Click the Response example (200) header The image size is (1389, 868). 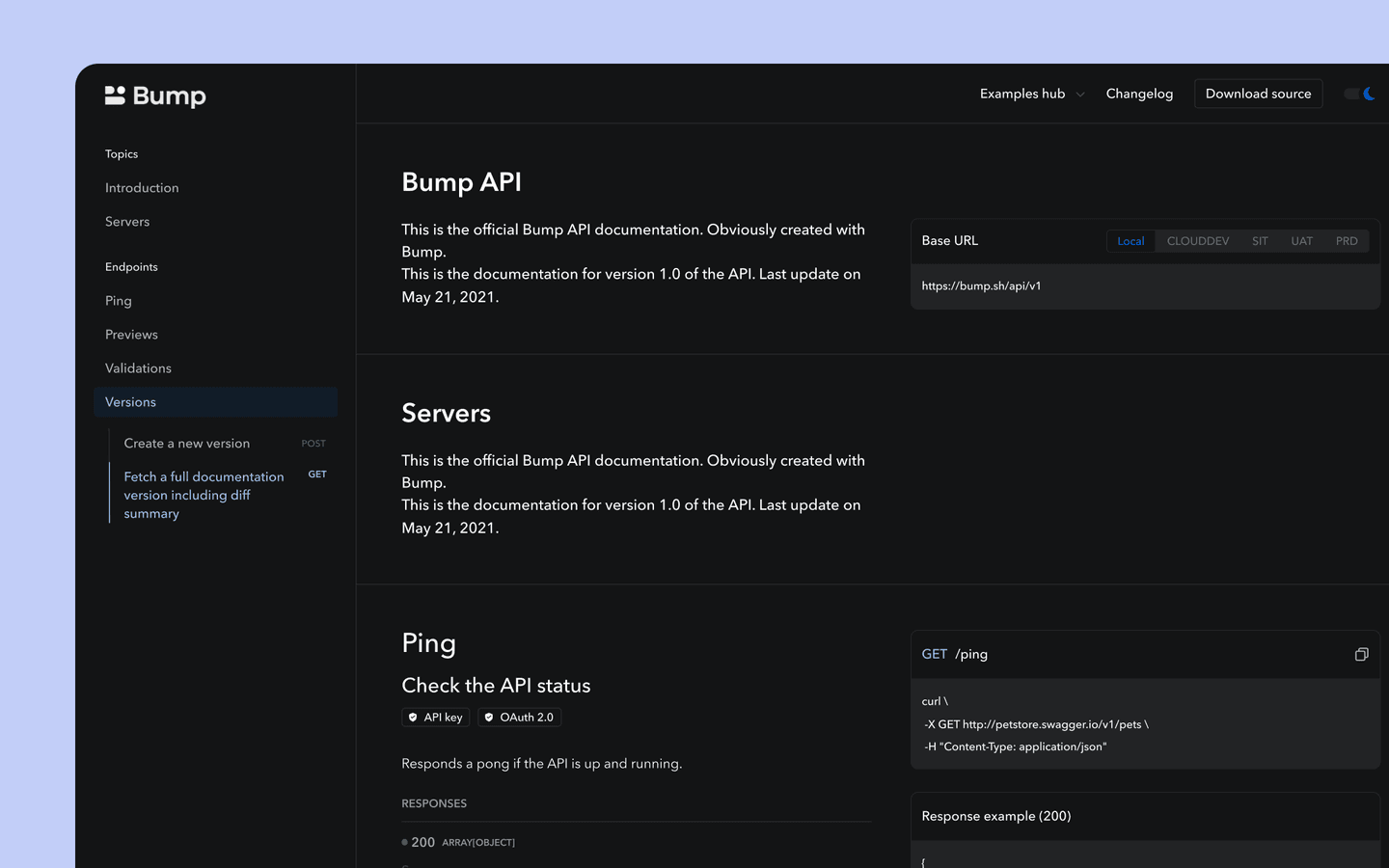click(996, 816)
